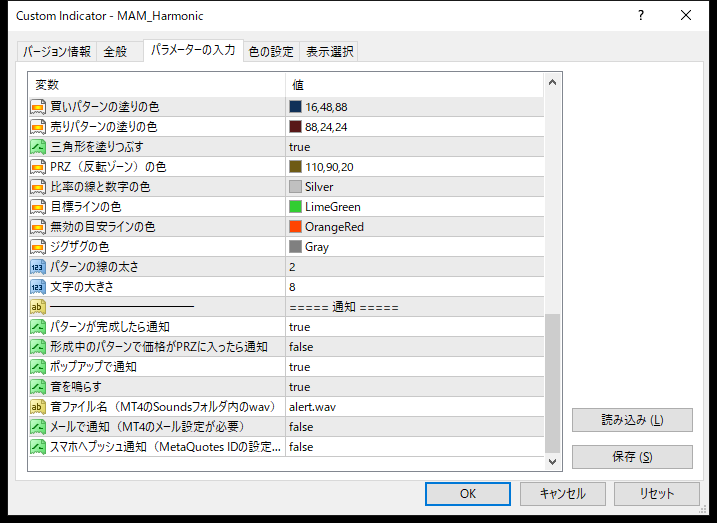Open the 16,48,88 color value dropdown
Screen dimensions: 717x523
click(415, 107)
